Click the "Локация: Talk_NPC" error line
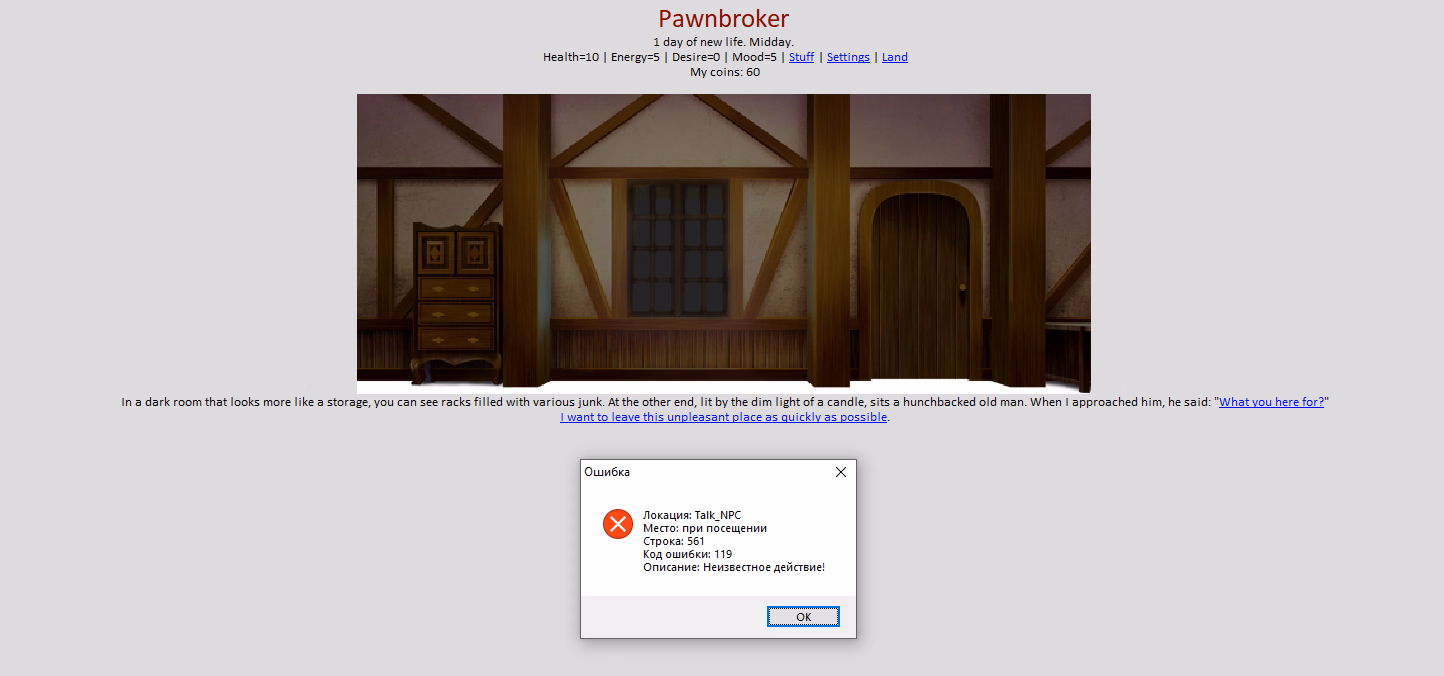This screenshot has height=676, width=1444. [692, 515]
